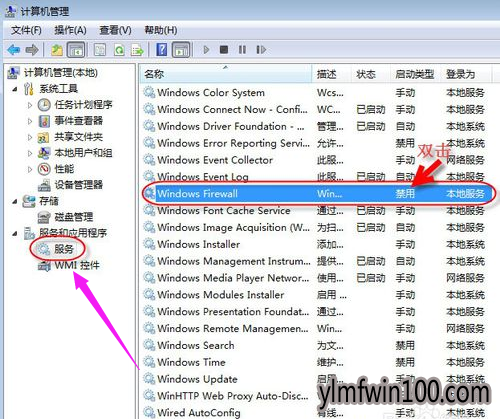
Task: Select 设备管理器 in the tree
Action: 78,185
